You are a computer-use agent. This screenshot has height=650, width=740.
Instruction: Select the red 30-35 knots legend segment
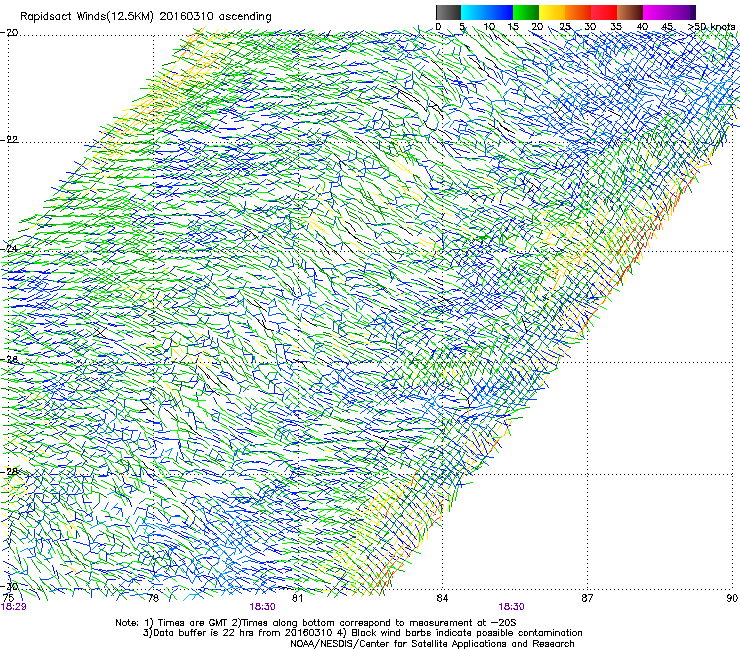click(604, 12)
